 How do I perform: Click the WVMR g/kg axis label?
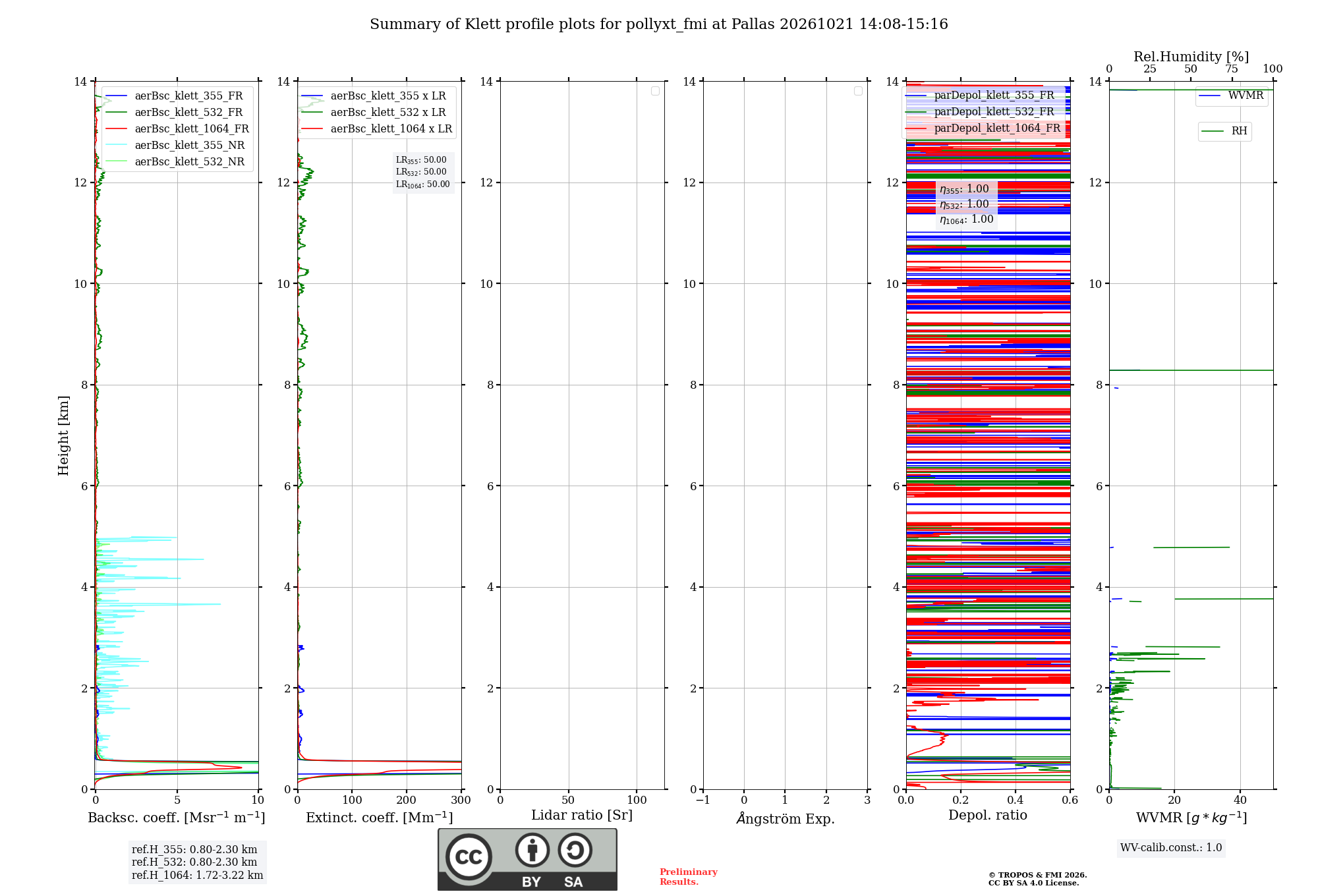(x=1191, y=818)
